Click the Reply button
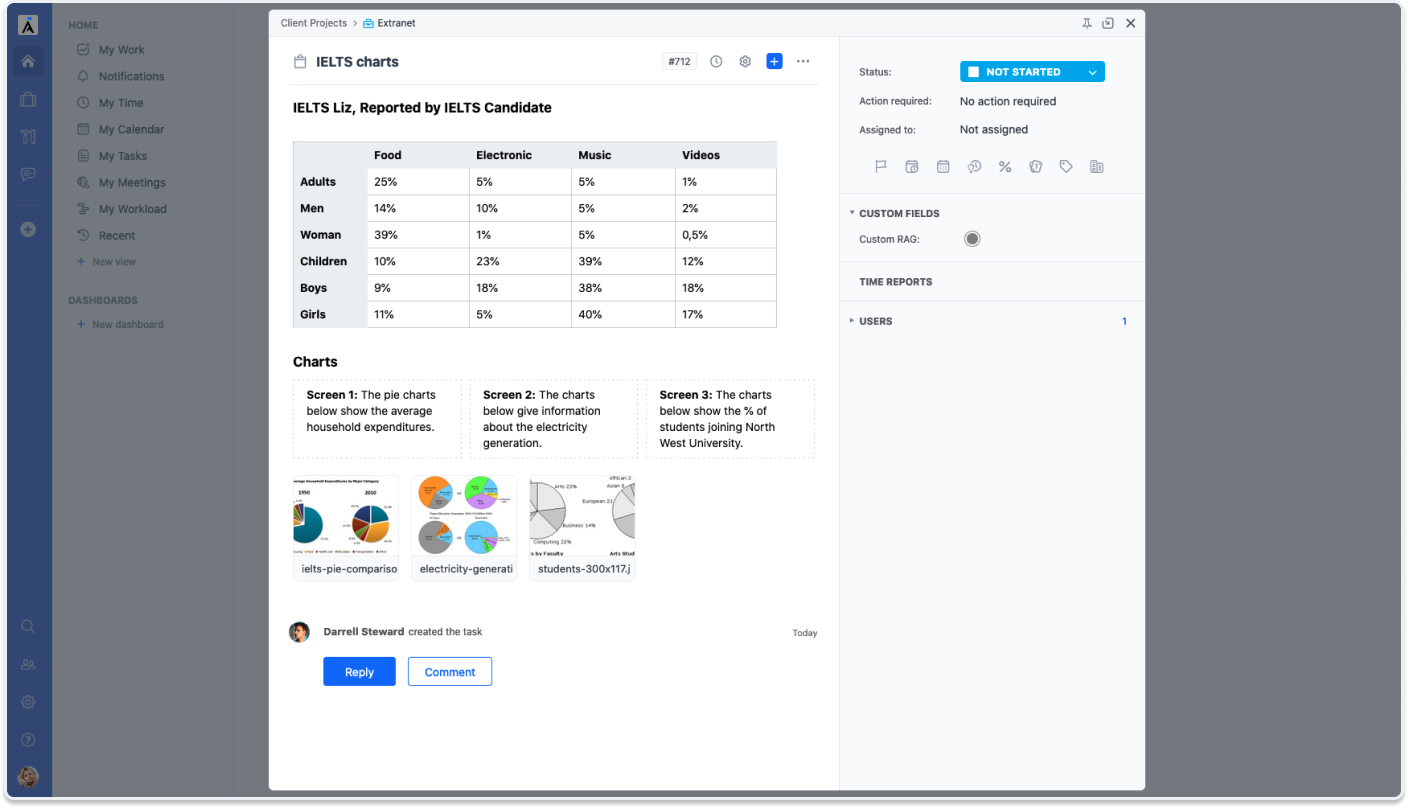This screenshot has height=808, width=1408. tap(359, 672)
